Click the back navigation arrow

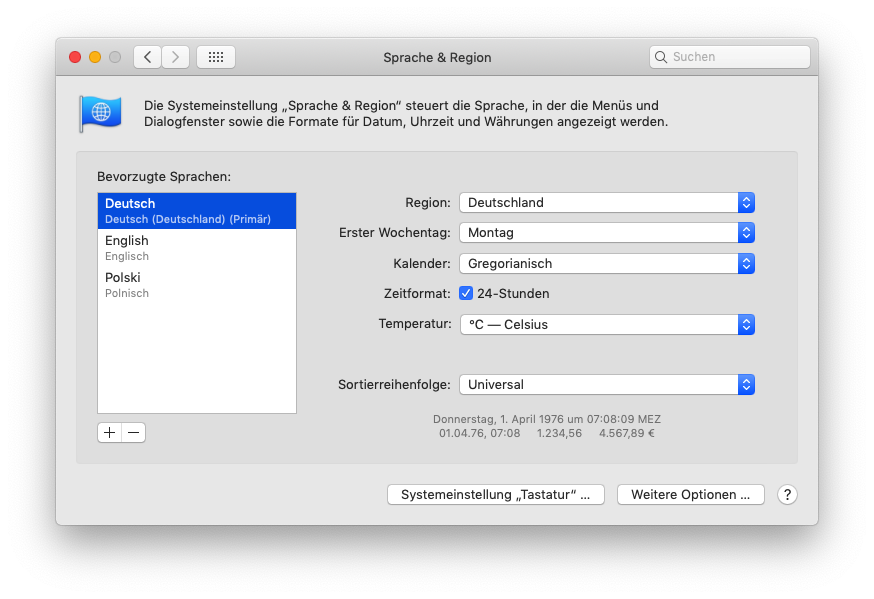coord(146,57)
